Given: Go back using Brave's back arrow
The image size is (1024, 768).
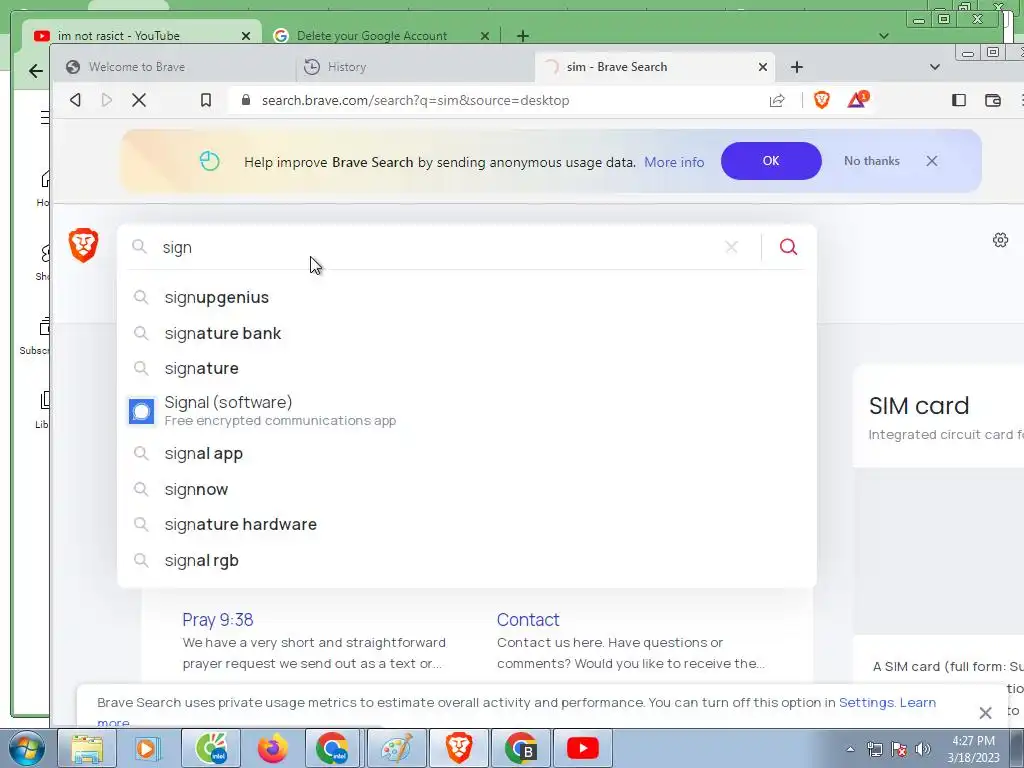Looking at the screenshot, I should (75, 100).
